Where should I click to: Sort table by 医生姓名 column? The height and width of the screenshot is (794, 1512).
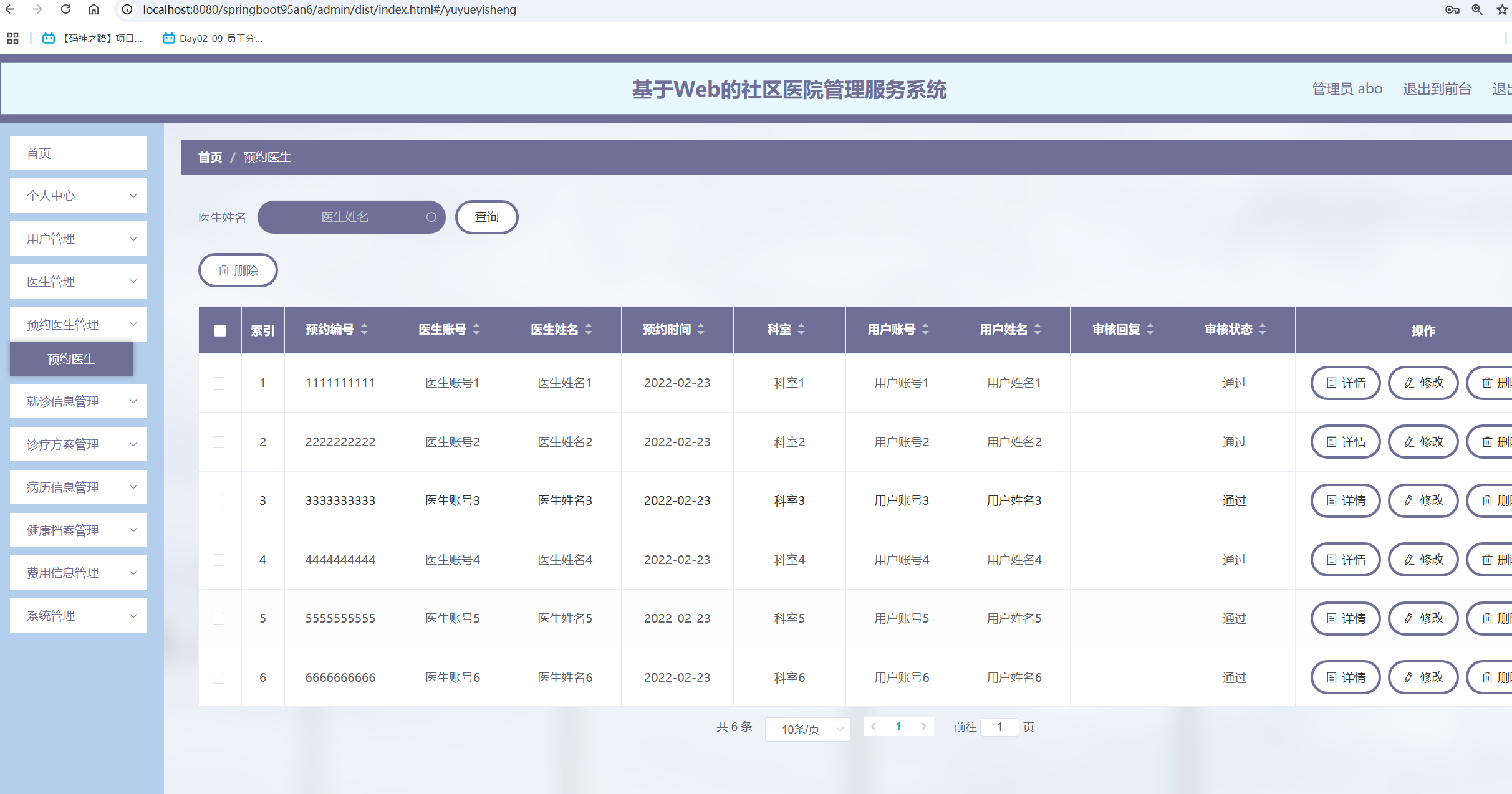[589, 329]
